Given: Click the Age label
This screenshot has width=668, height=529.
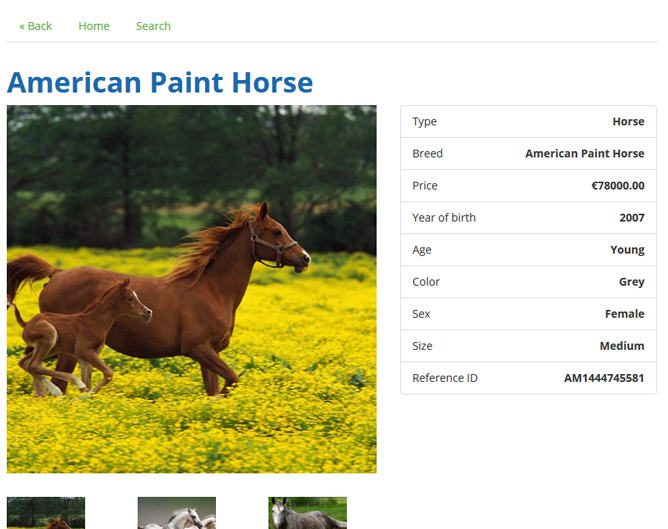Looking at the screenshot, I should coord(422,250).
